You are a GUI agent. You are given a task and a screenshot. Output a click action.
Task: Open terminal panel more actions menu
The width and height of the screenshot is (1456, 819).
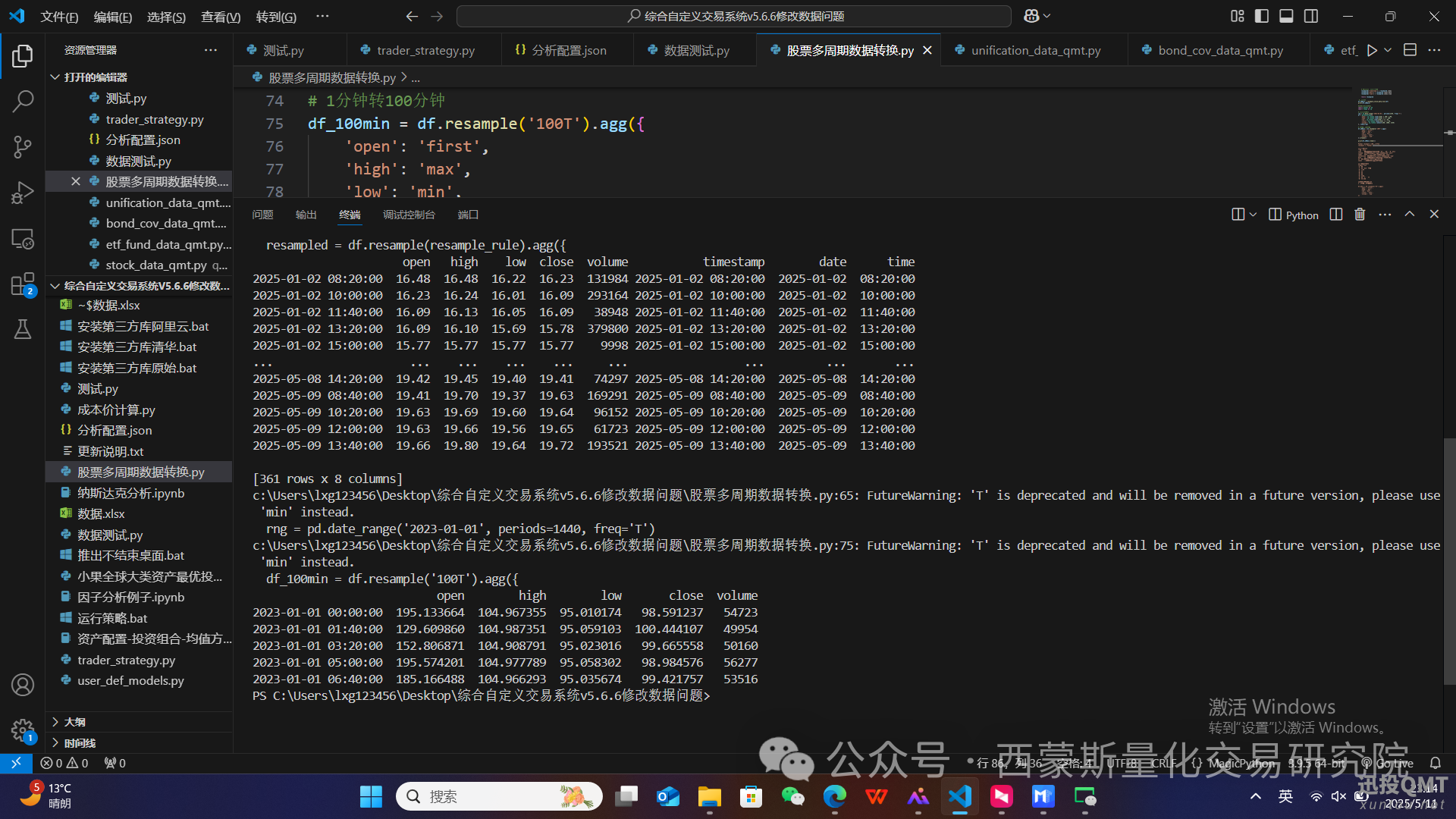tap(1385, 215)
